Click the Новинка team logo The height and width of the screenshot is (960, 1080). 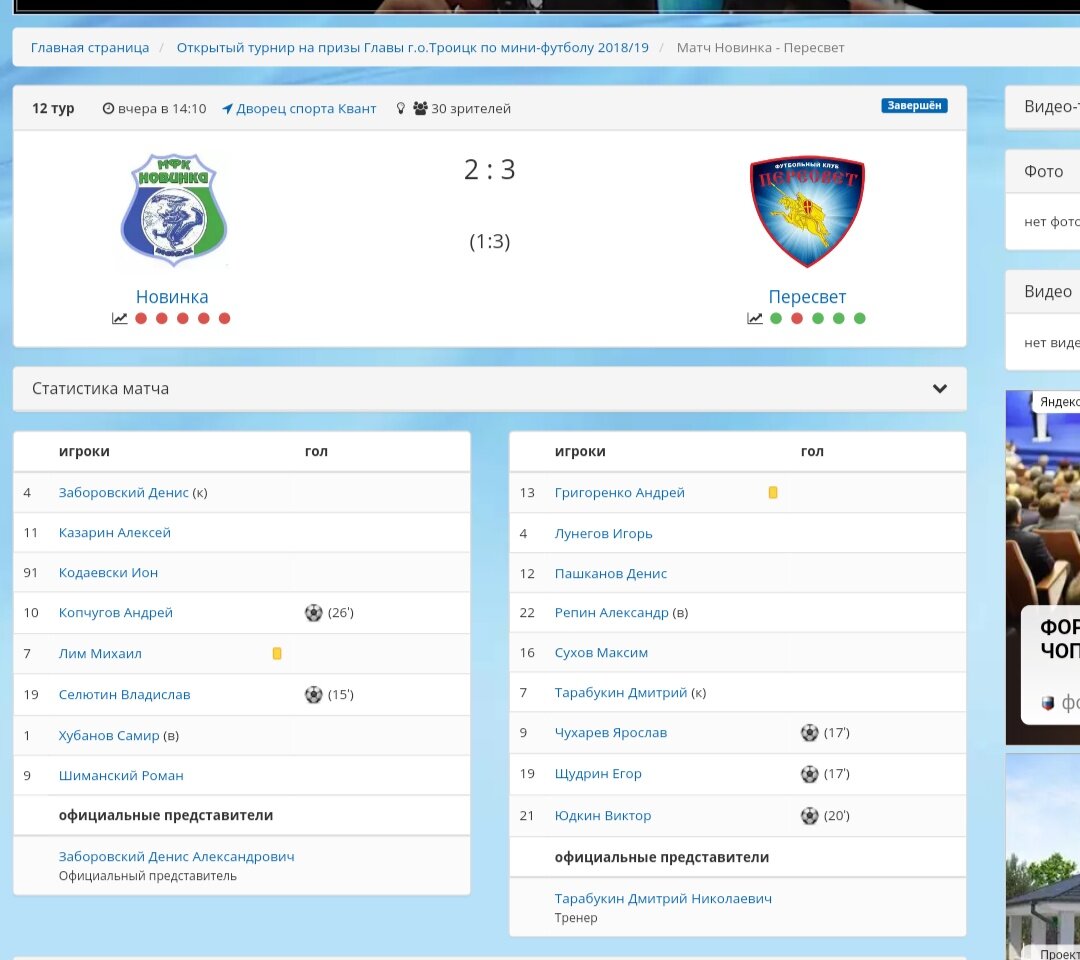[174, 209]
